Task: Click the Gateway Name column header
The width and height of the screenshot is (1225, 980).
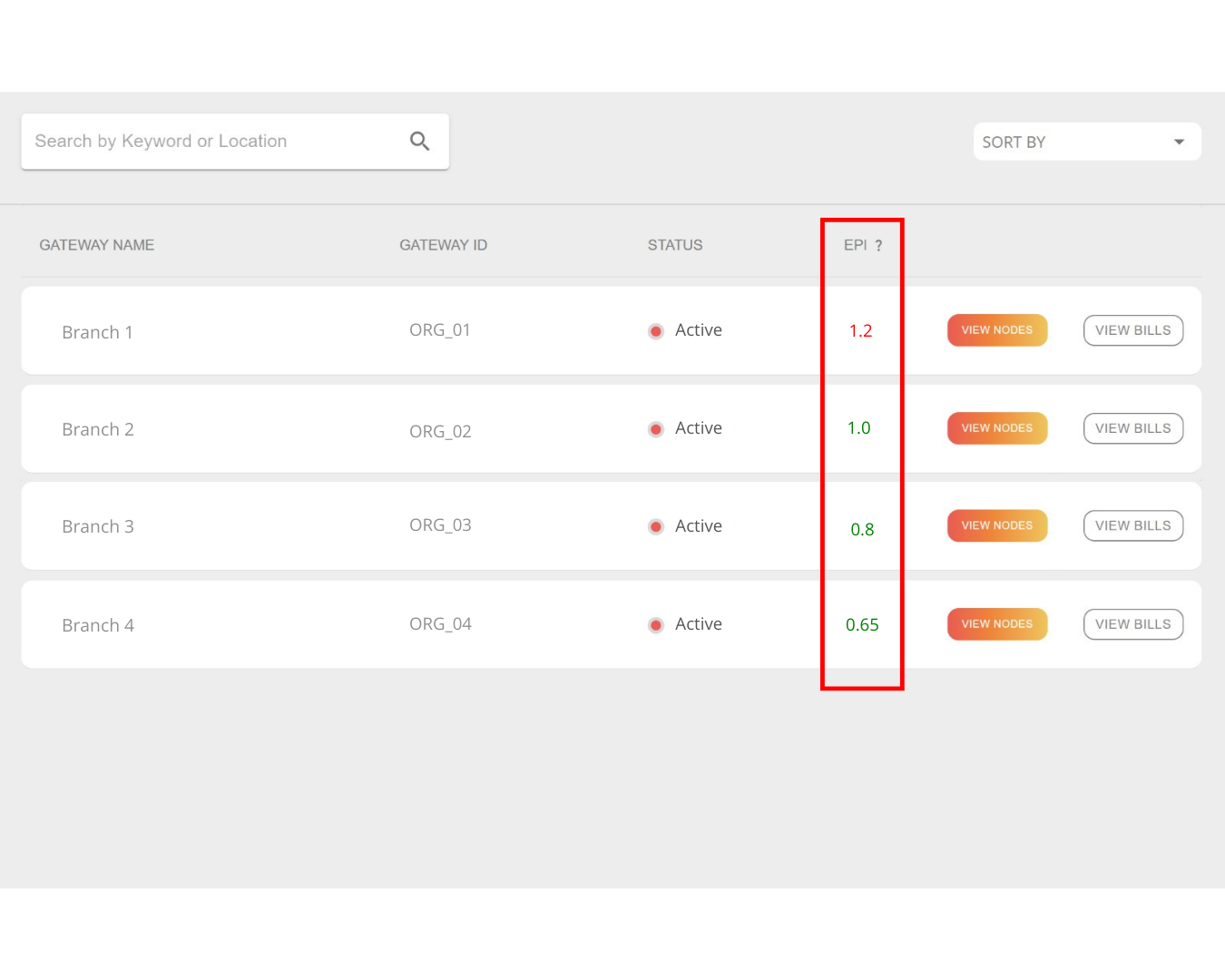Action: (97, 245)
